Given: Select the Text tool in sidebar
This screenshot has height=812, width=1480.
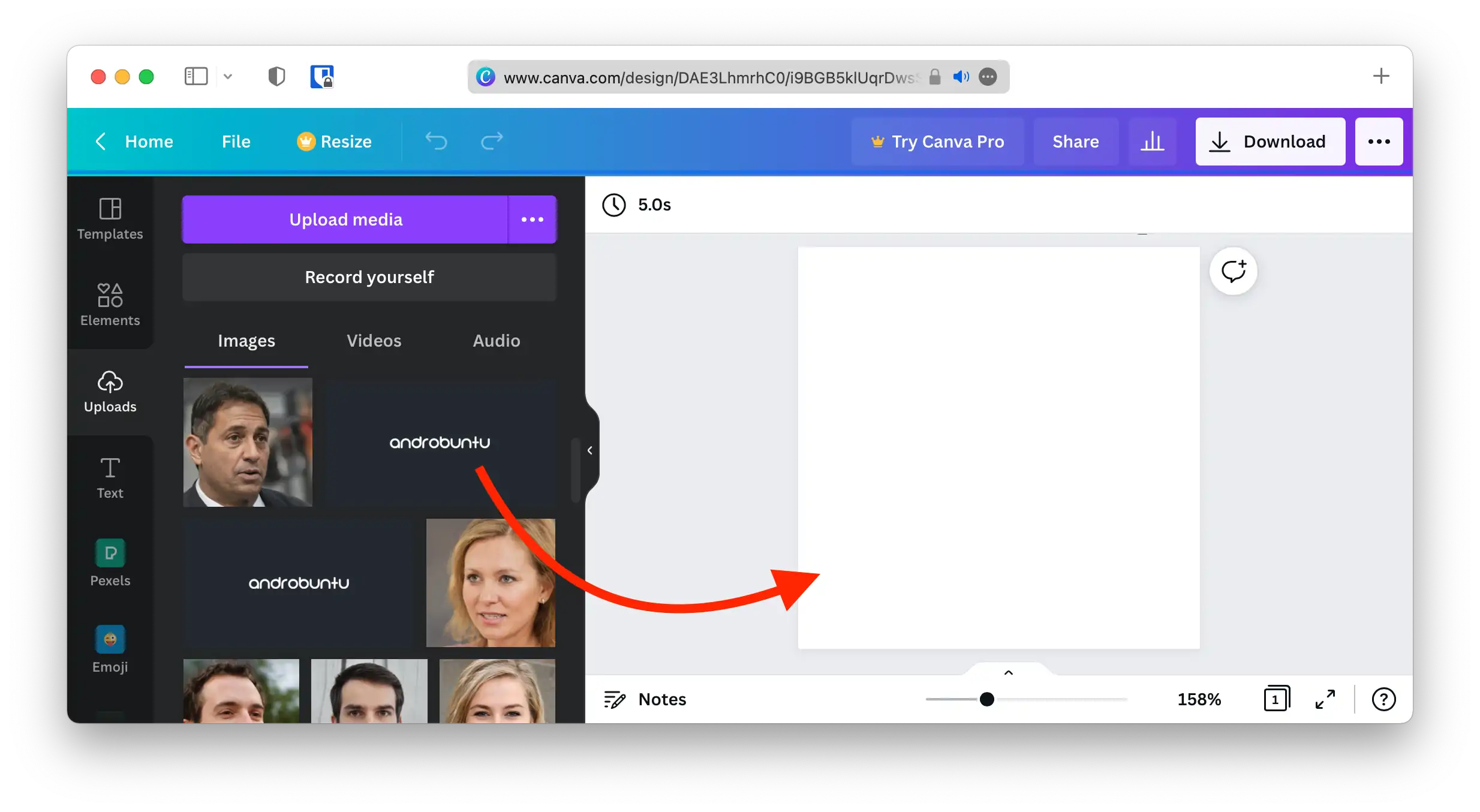Looking at the screenshot, I should (x=110, y=477).
